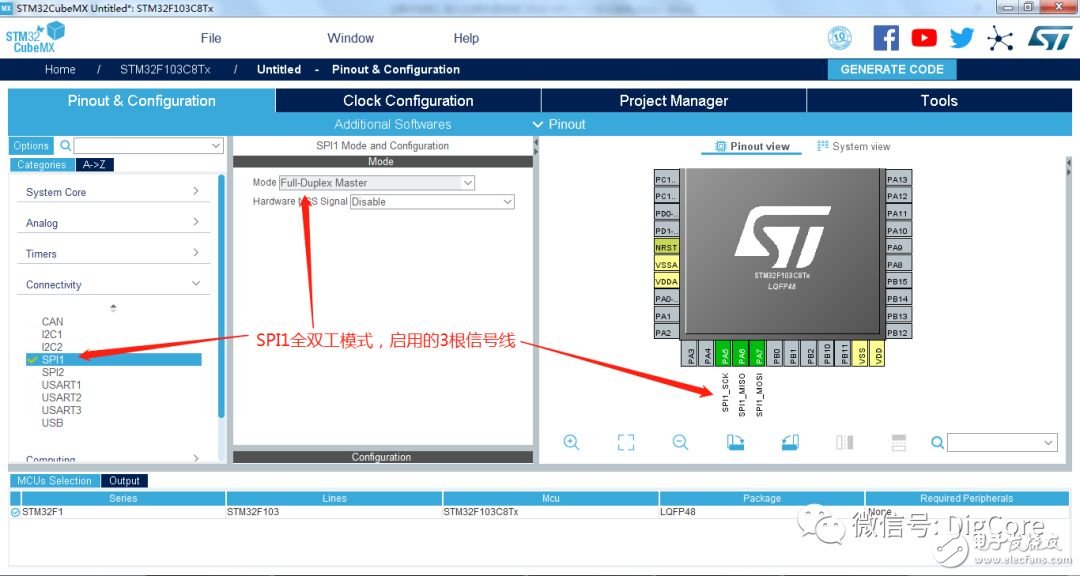Select pin PA5 on the chip
The image size is (1080, 576).
pos(724,353)
